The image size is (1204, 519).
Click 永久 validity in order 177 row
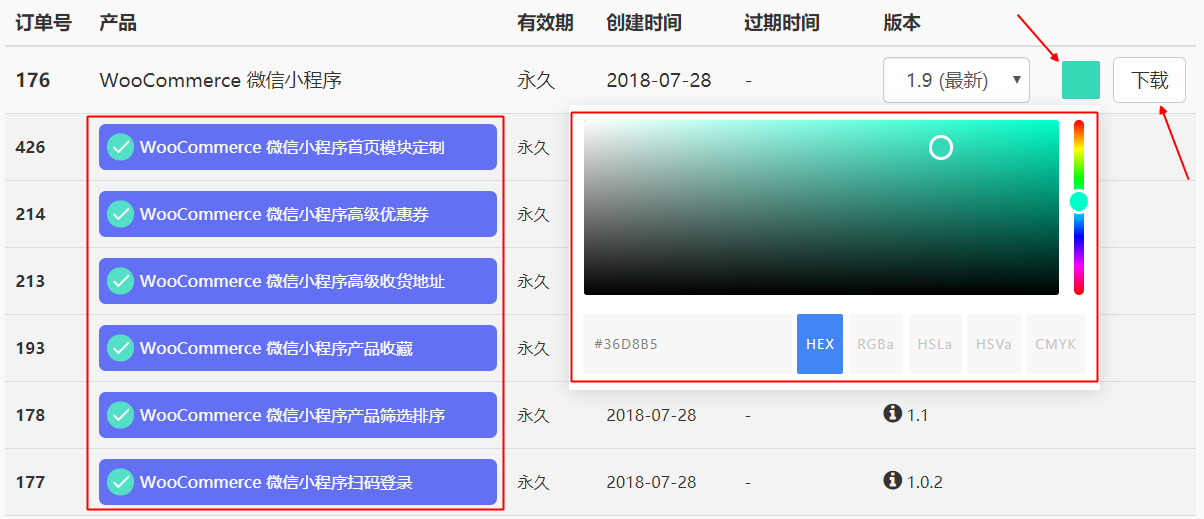533,482
